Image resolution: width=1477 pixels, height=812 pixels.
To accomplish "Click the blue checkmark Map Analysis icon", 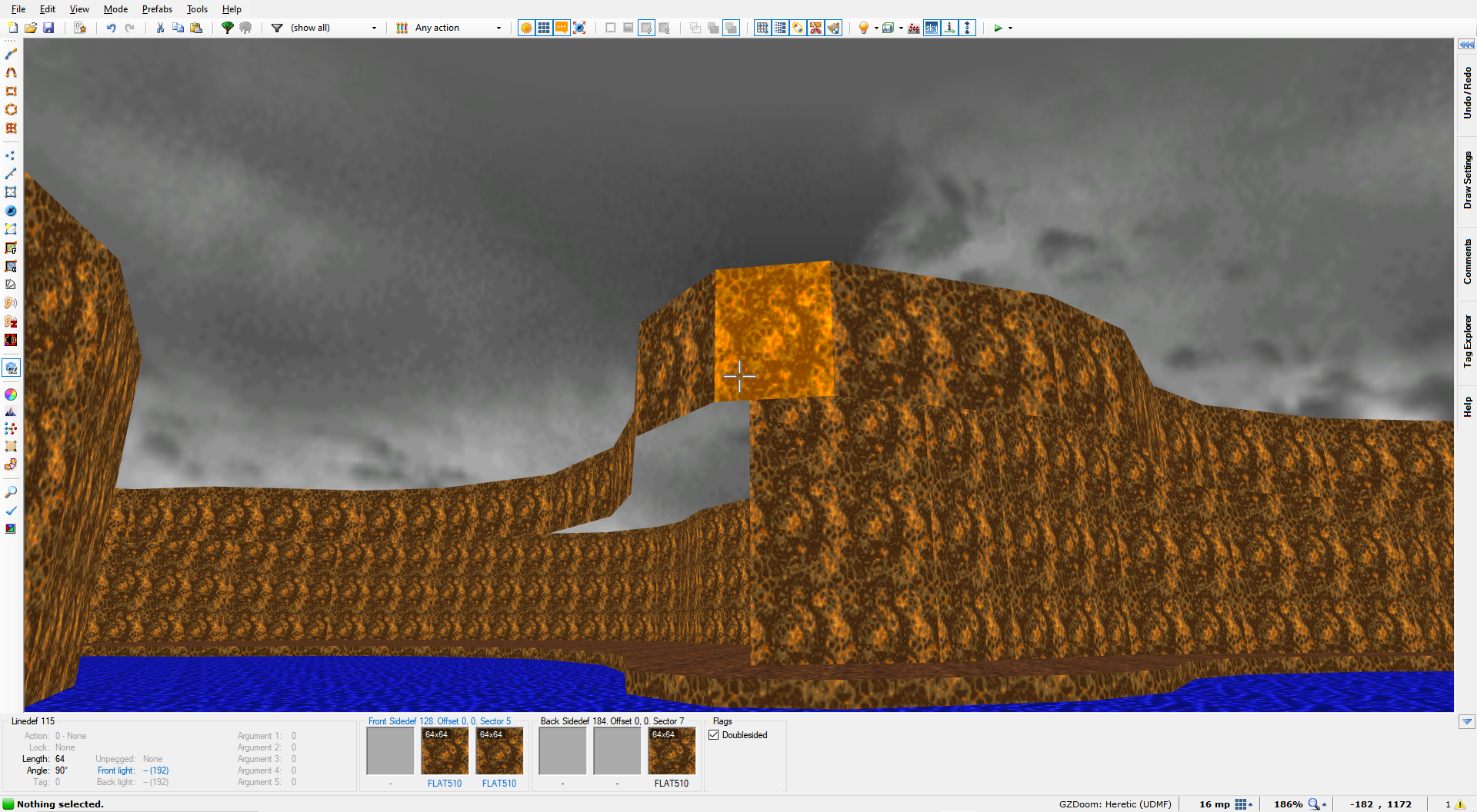I will pos(11,511).
